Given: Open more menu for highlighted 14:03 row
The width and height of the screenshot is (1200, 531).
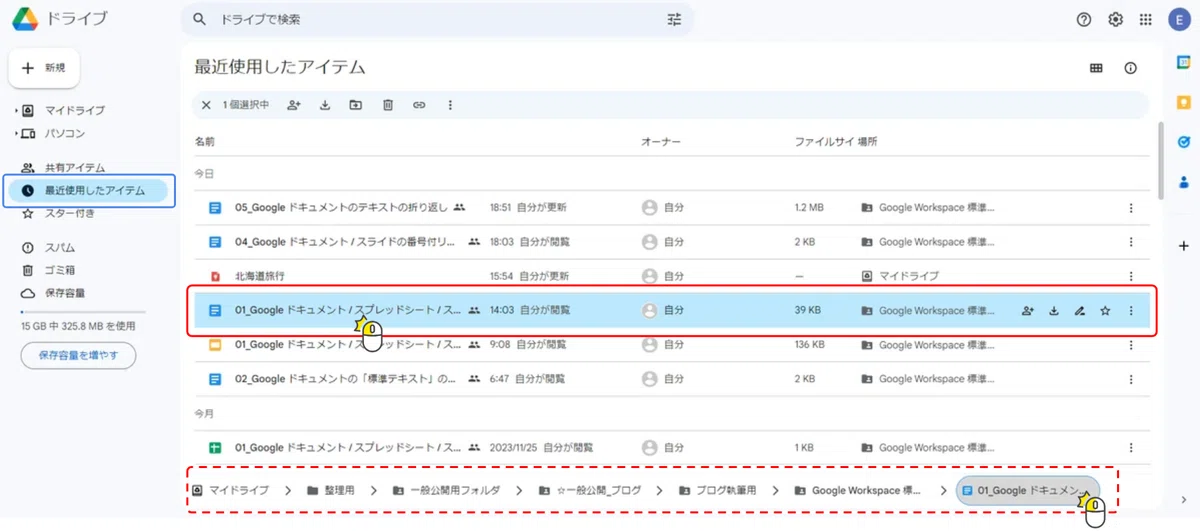Looking at the screenshot, I should (1131, 311).
